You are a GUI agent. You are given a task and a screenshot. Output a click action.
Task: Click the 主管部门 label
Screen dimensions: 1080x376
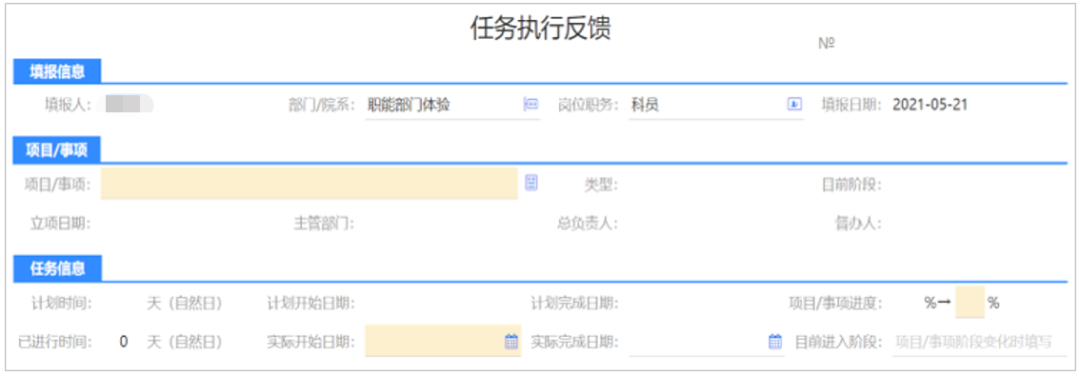324,223
